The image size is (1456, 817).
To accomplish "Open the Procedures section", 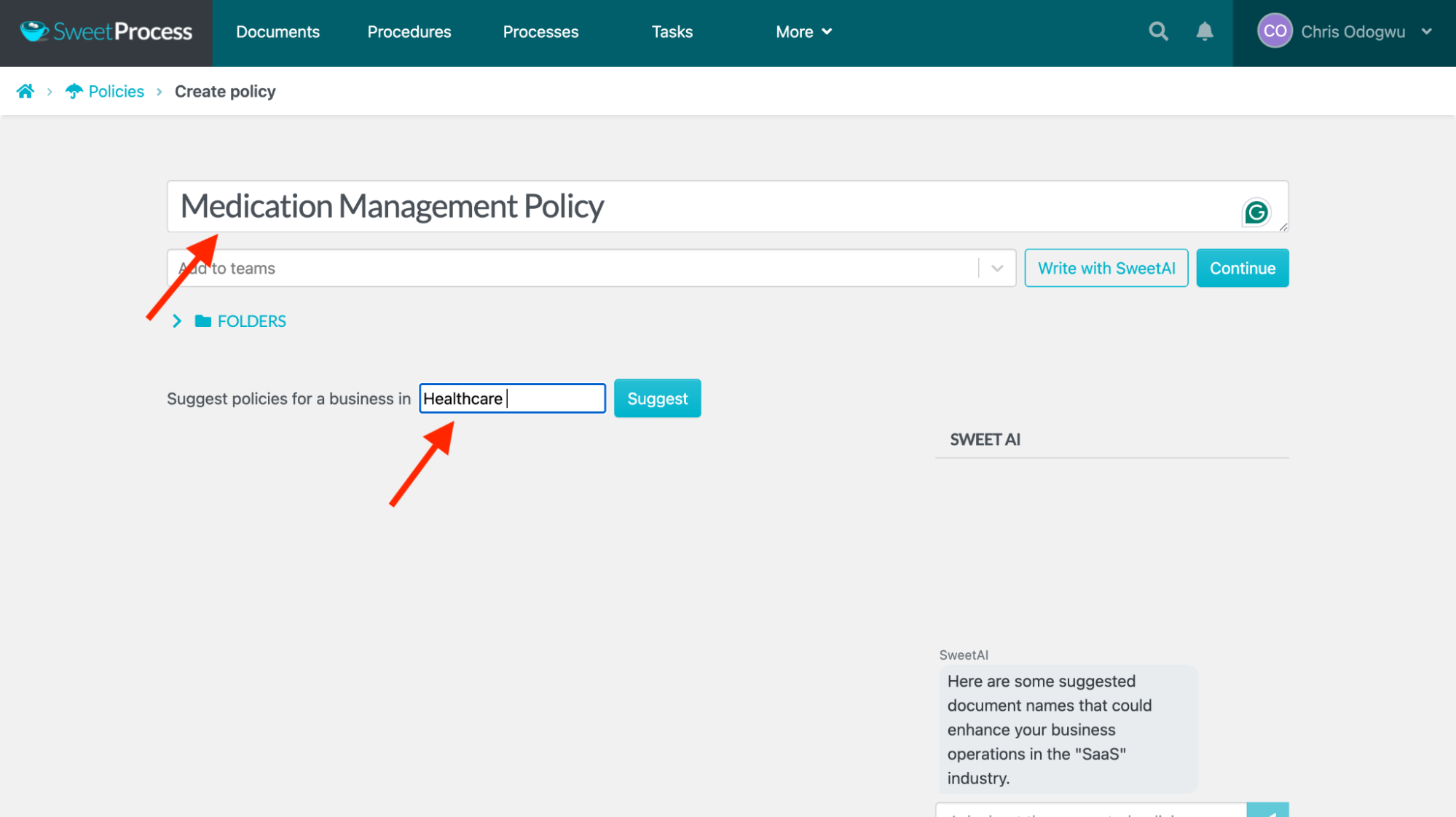I will tap(409, 31).
